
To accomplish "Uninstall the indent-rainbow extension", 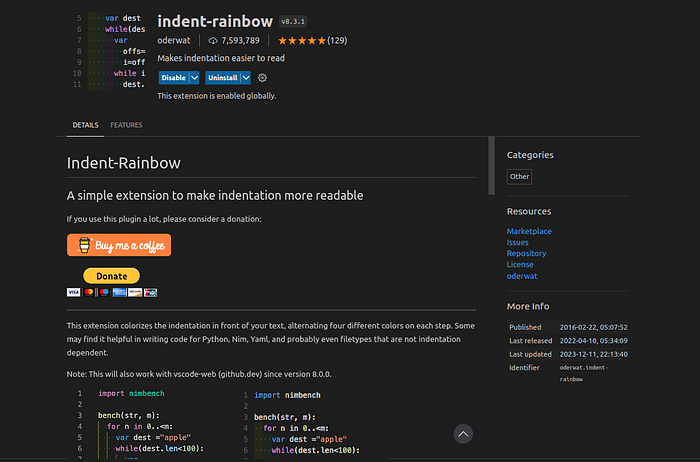I will click(x=223, y=78).
